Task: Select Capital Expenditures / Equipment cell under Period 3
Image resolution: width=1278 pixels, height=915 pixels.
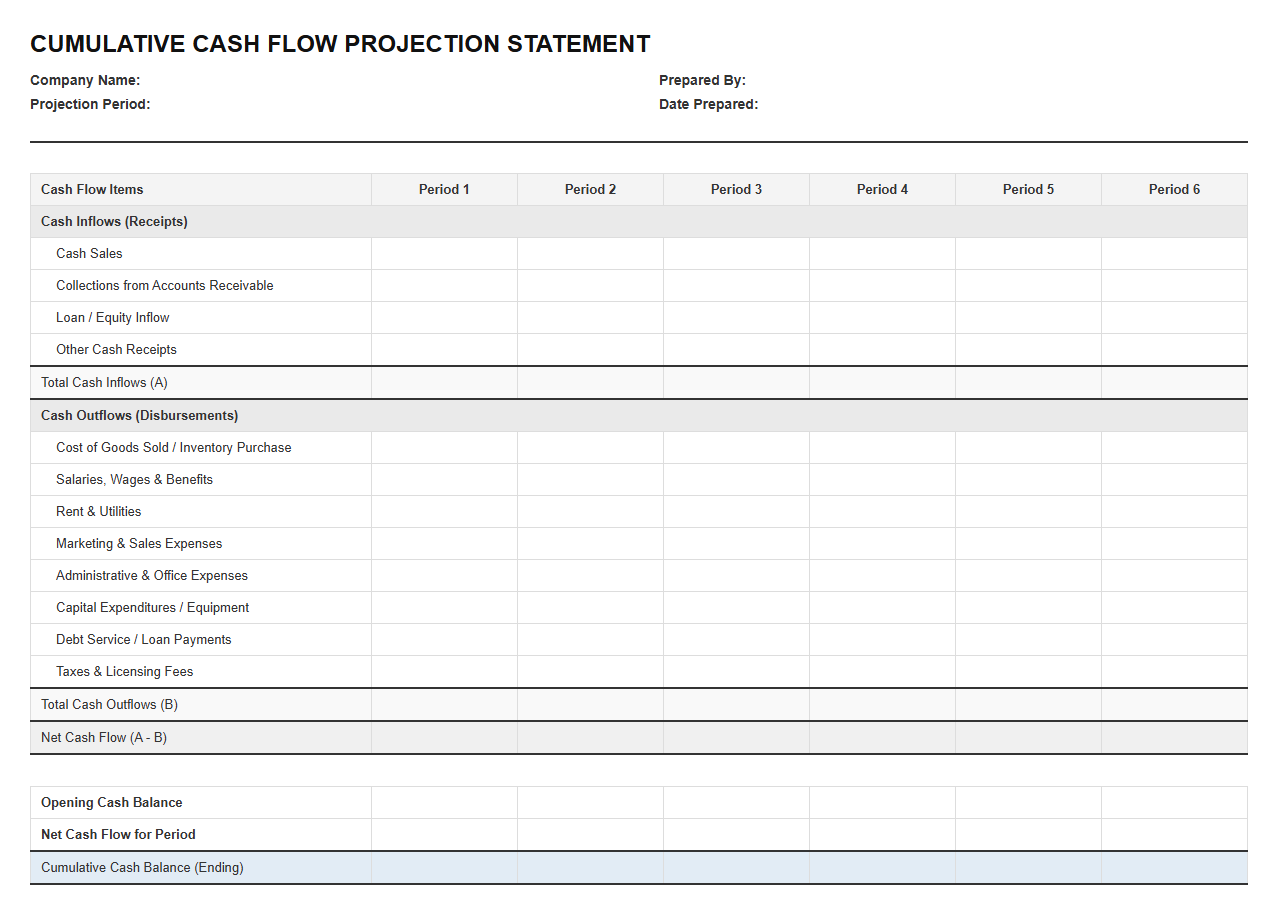Action: pyautogui.click(x=736, y=607)
